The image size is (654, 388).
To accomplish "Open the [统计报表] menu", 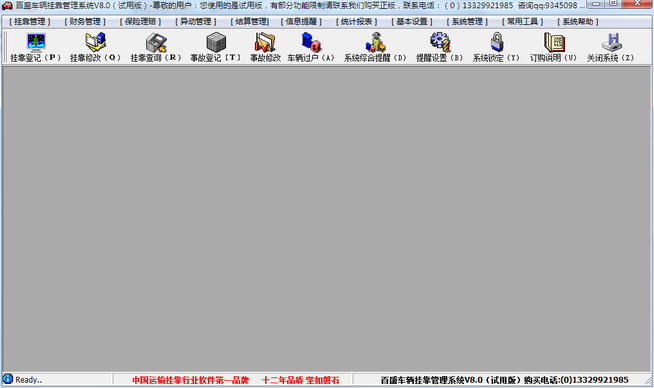I will [356, 22].
